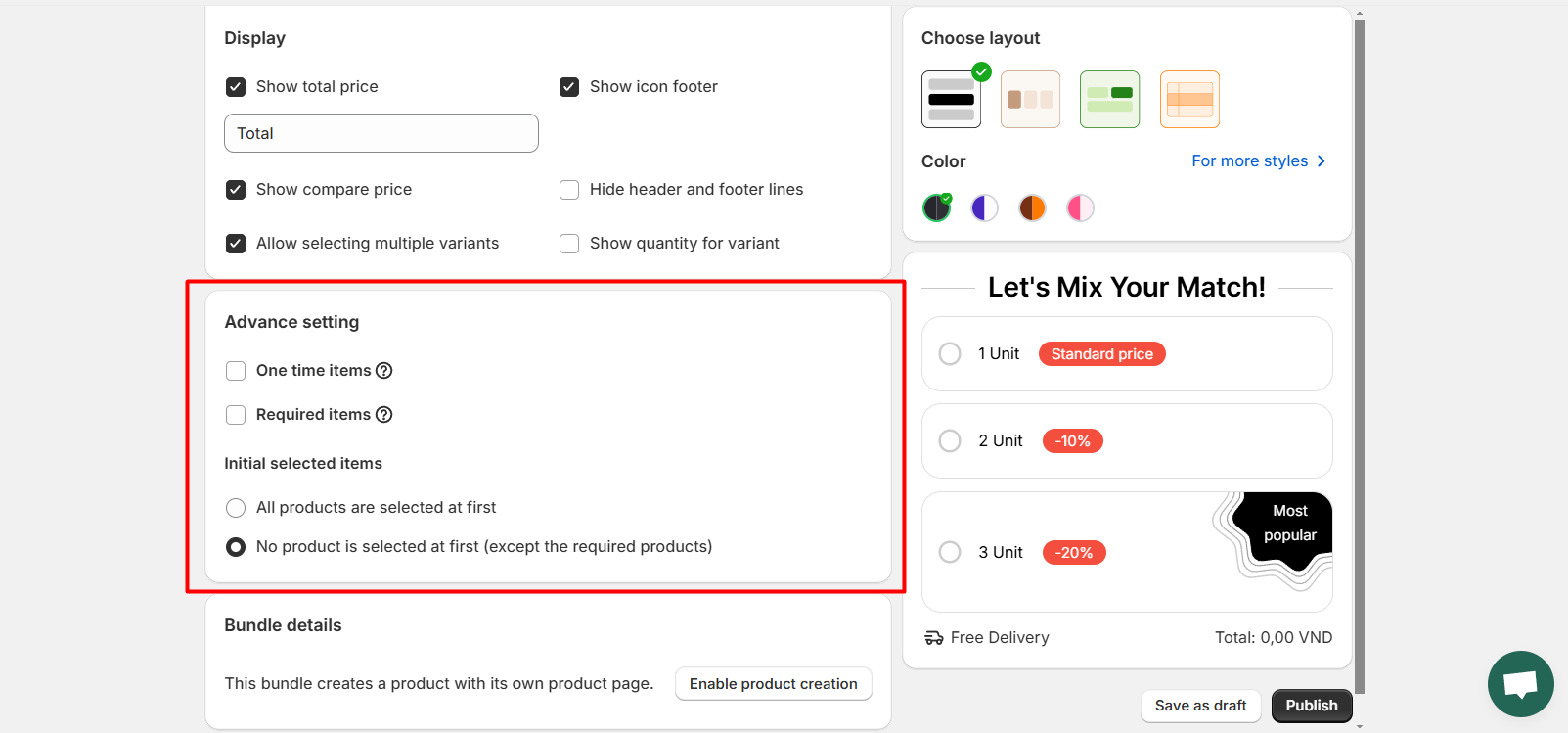This screenshot has width=1568, height=733.
Task: Click the Free Delivery truck icon
Action: (934, 638)
